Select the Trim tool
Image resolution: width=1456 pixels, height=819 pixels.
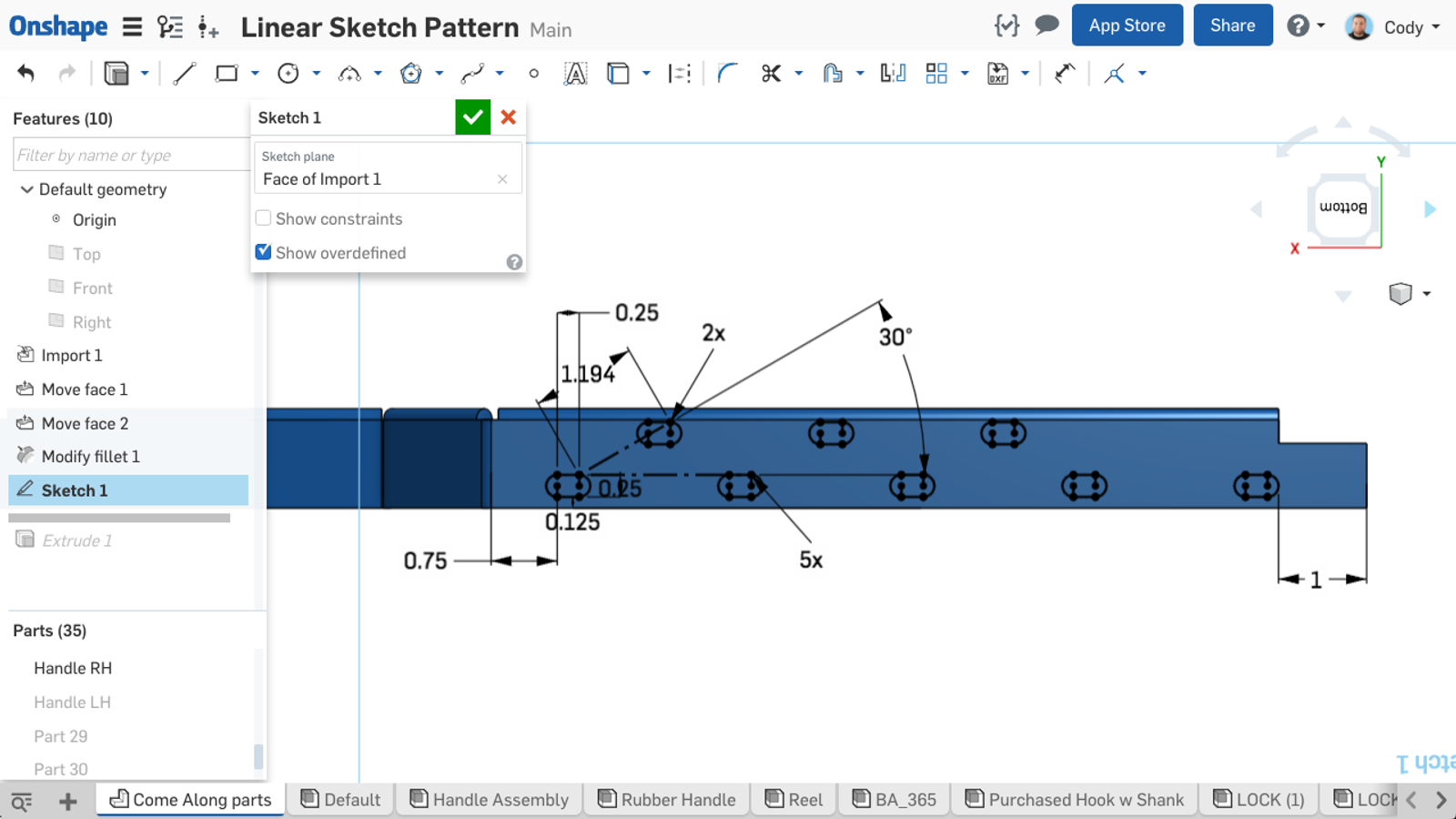(x=773, y=73)
